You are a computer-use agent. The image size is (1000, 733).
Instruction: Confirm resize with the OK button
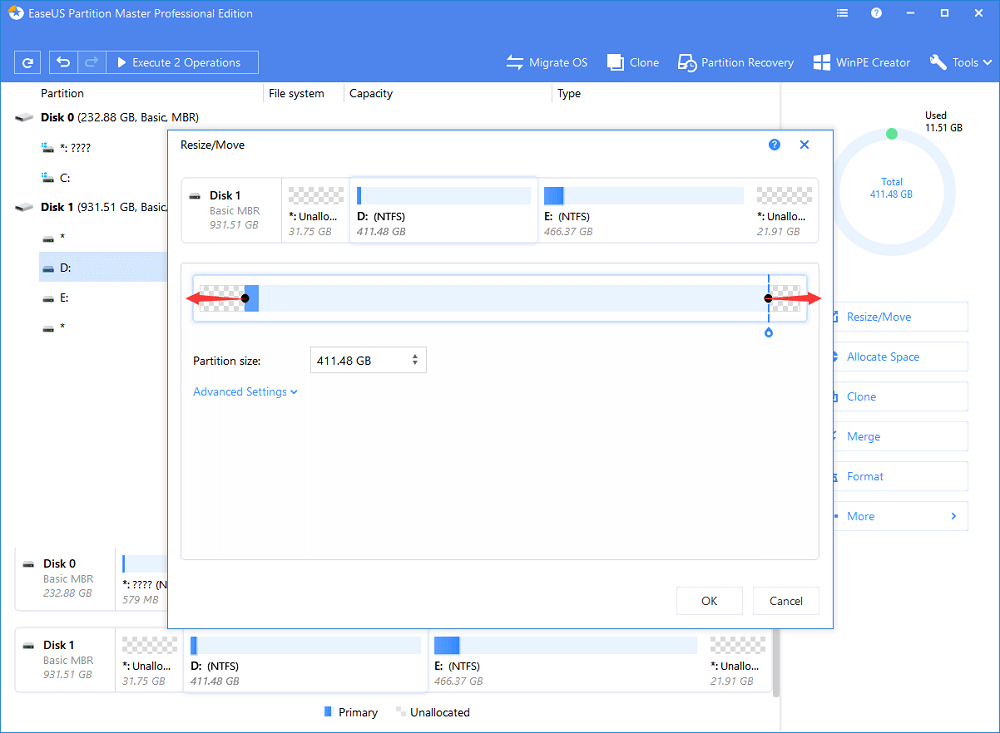709,601
